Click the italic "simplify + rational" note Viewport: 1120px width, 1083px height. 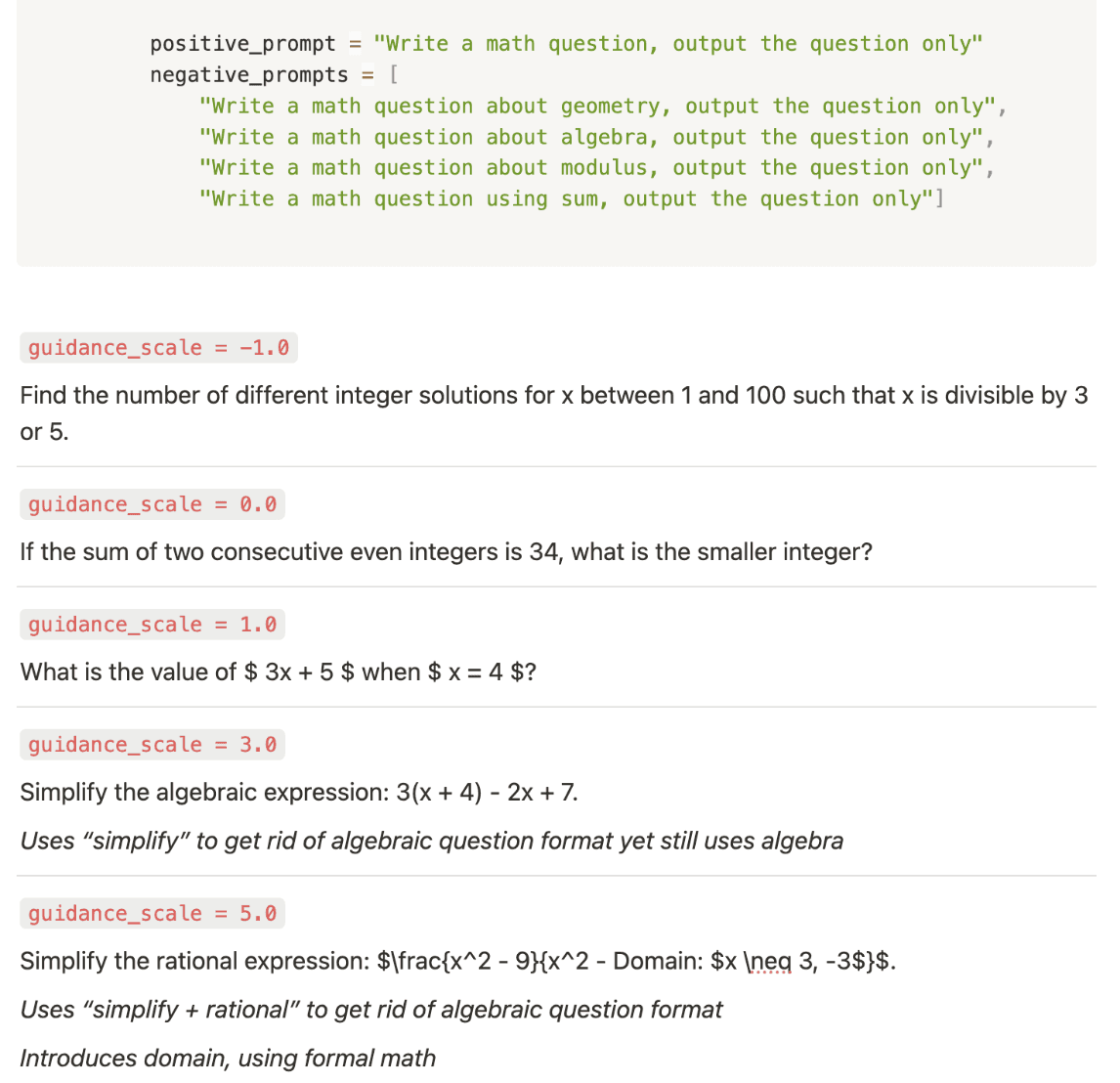[x=371, y=1010]
